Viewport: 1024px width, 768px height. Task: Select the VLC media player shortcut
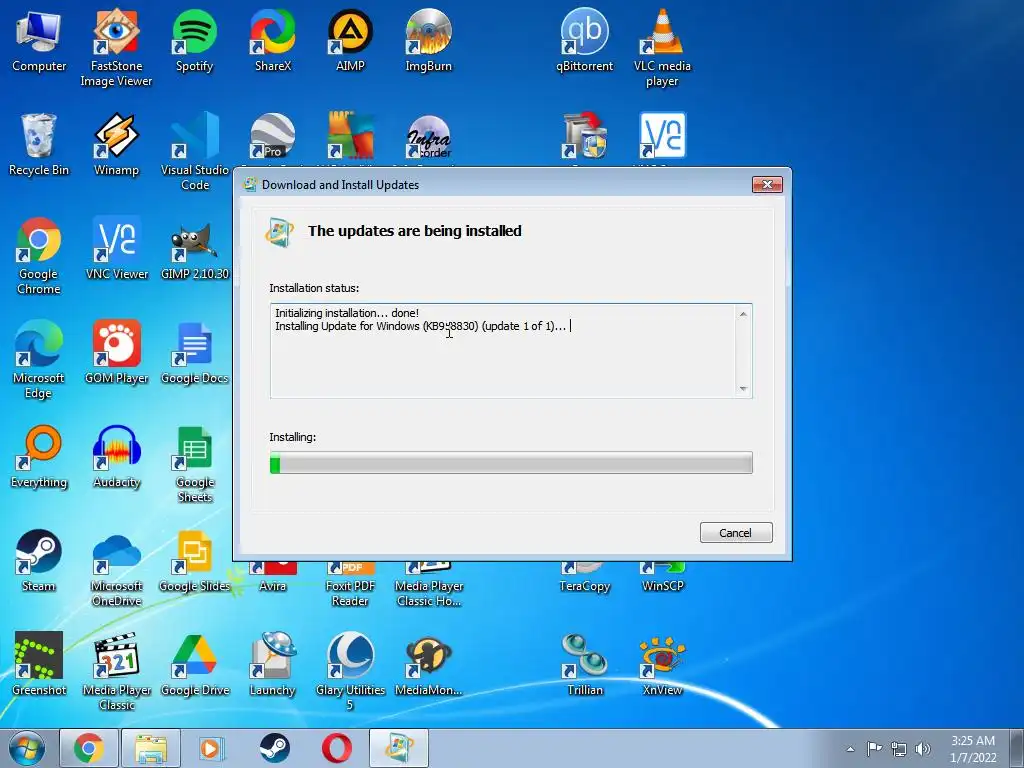click(x=662, y=48)
